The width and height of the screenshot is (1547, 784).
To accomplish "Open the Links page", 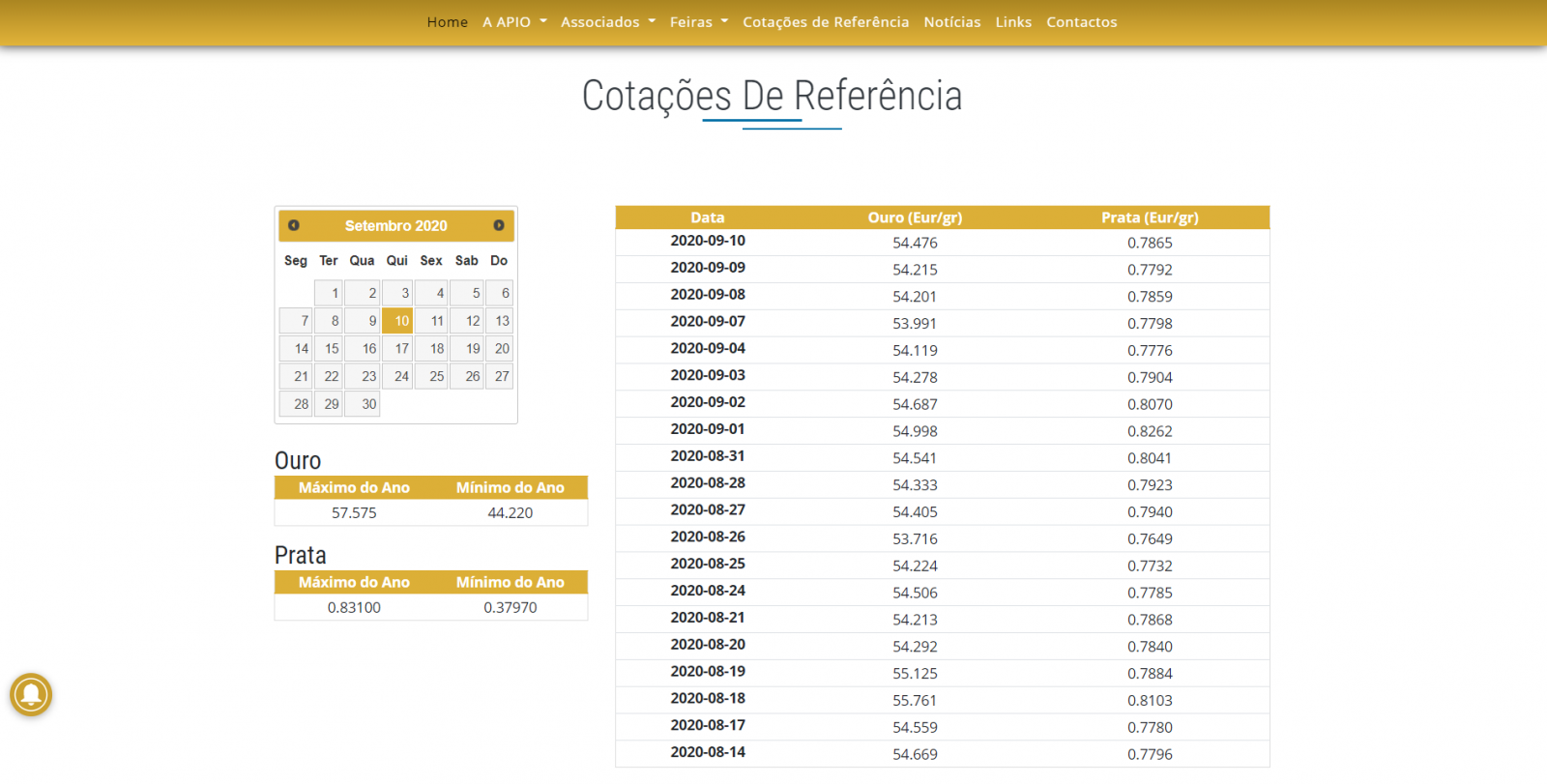I will tap(1013, 22).
